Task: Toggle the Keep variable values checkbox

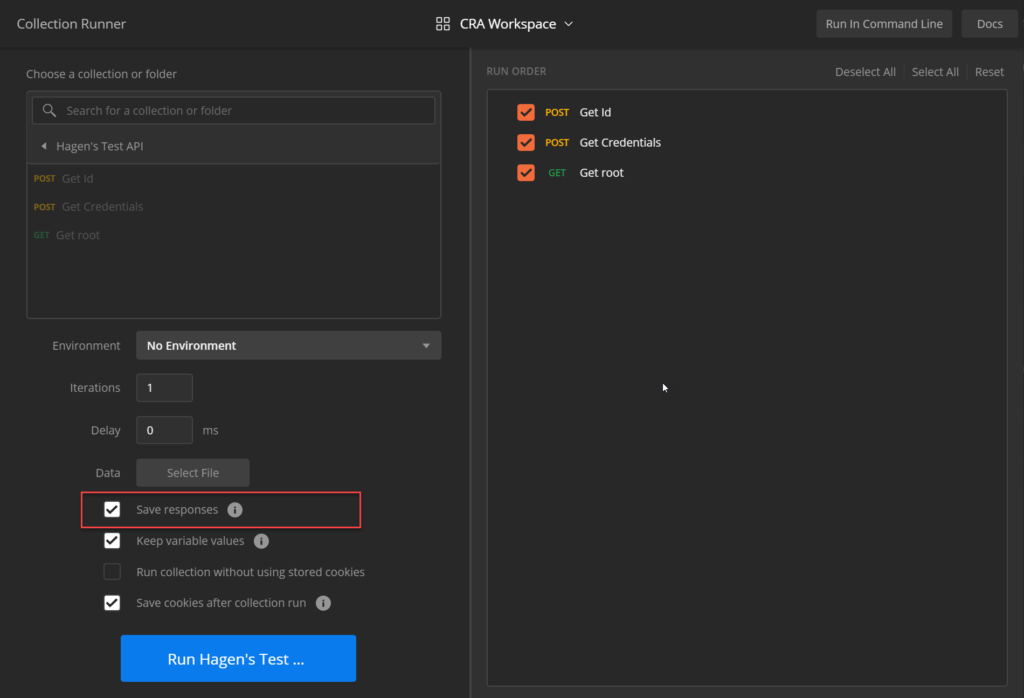Action: coord(113,541)
